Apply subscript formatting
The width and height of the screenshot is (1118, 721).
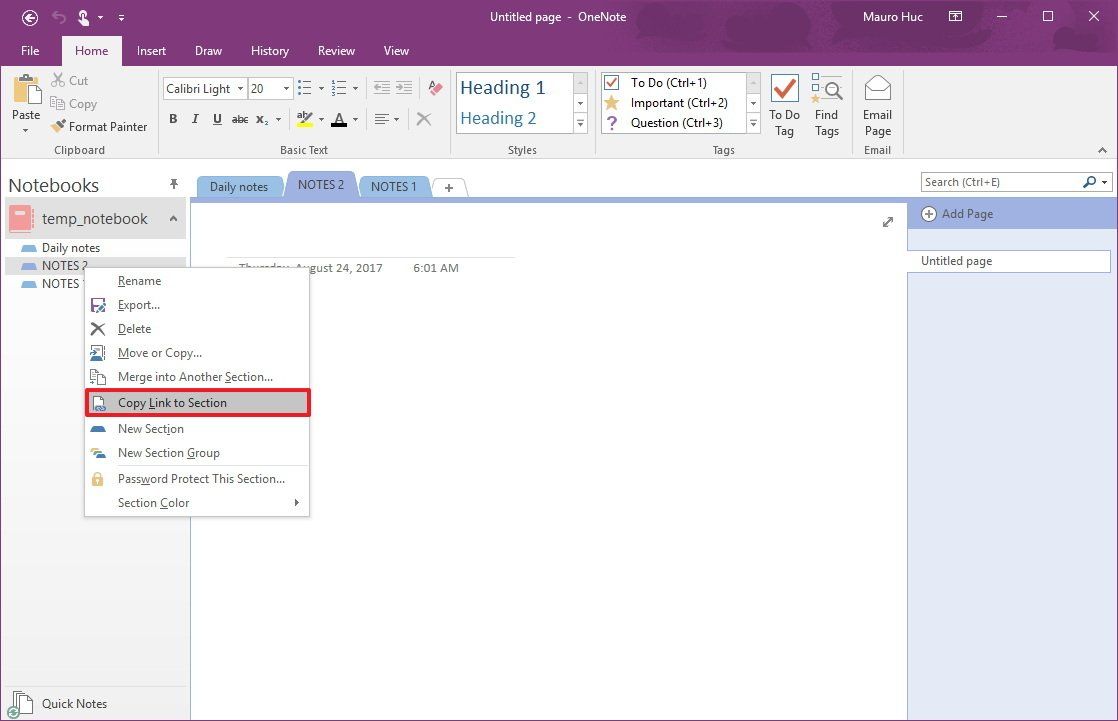pos(261,119)
